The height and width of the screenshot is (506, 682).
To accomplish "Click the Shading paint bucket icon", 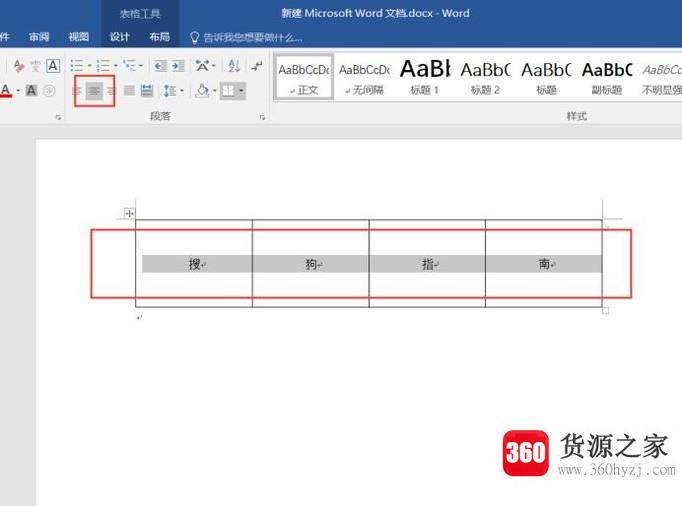I will click(202, 90).
